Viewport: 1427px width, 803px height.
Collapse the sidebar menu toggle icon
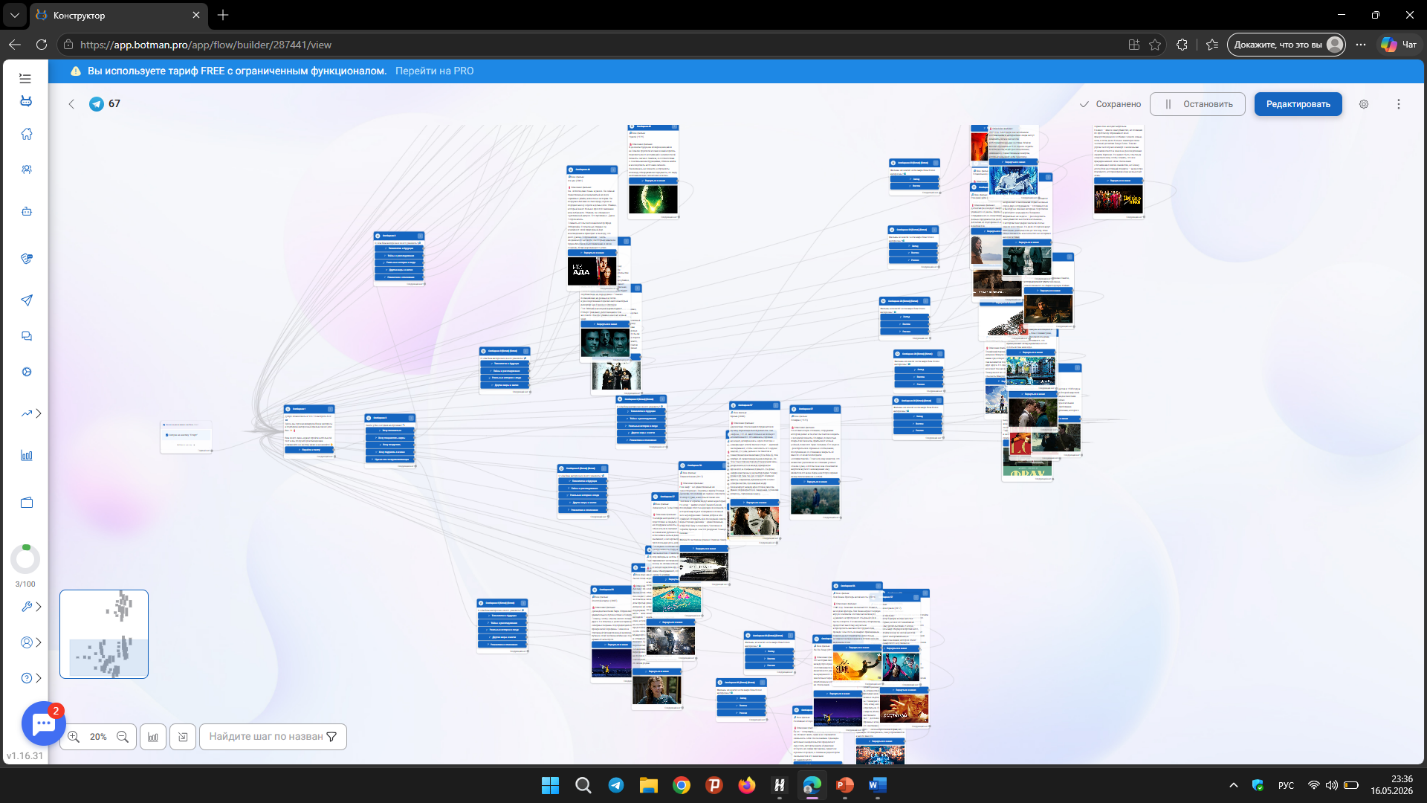coord(26,77)
